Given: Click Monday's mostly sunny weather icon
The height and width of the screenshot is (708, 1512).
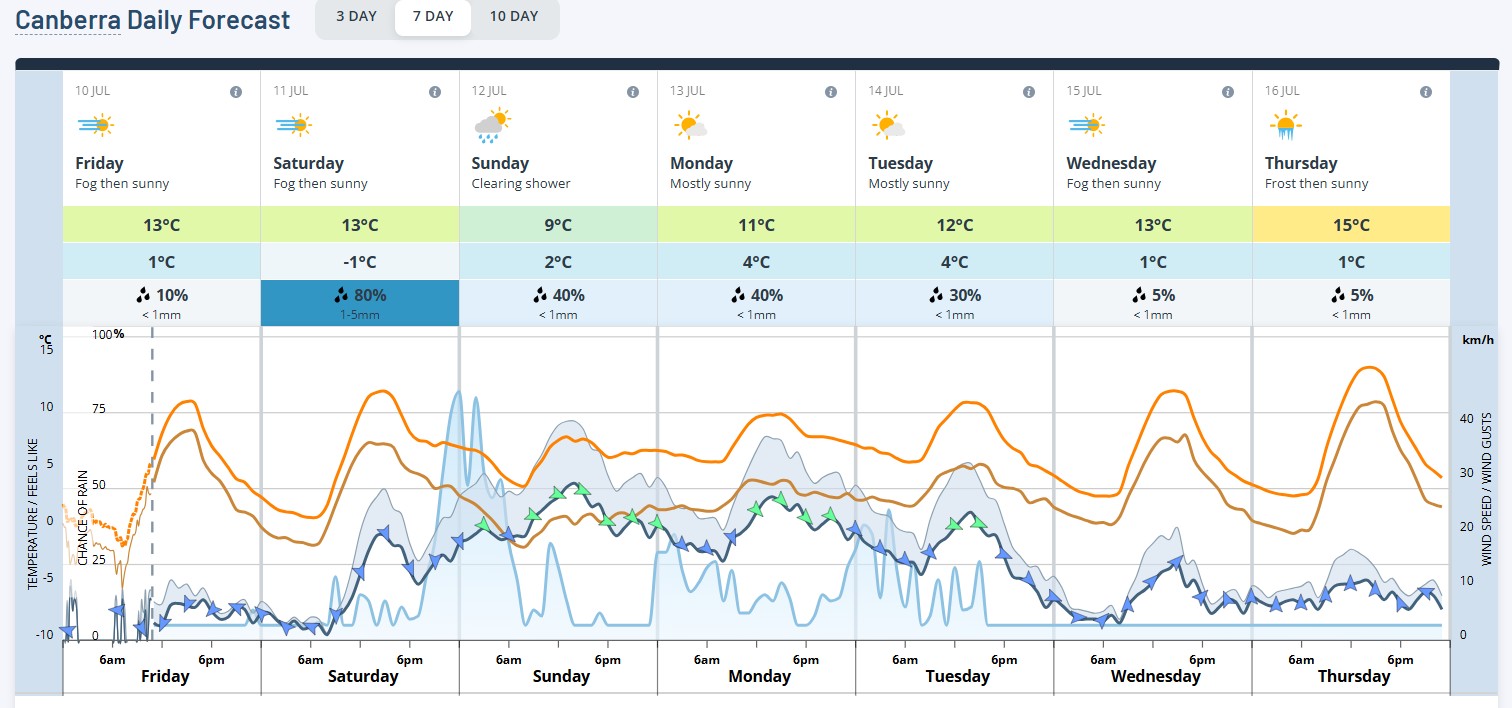Looking at the screenshot, I should (690, 126).
